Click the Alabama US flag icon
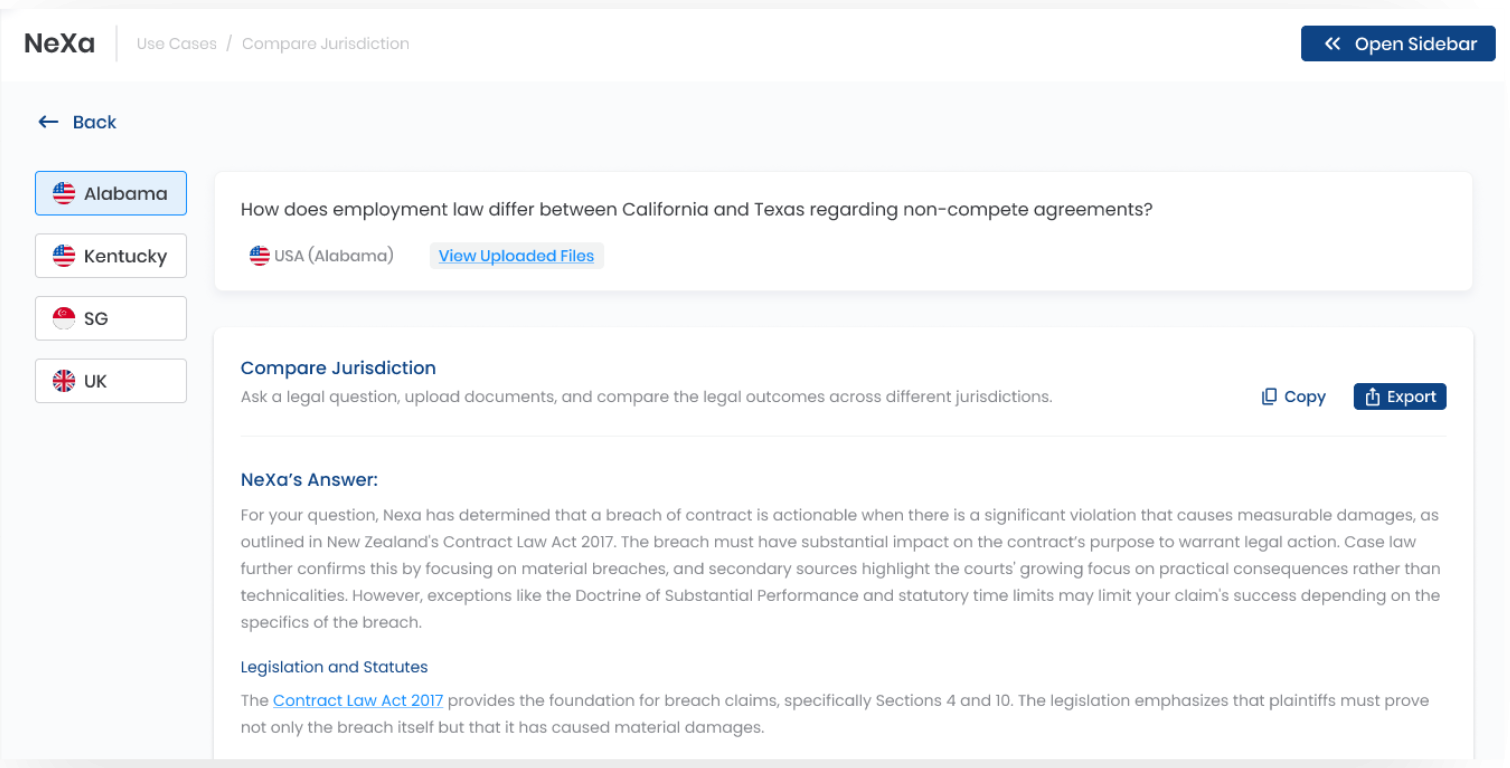 point(64,194)
